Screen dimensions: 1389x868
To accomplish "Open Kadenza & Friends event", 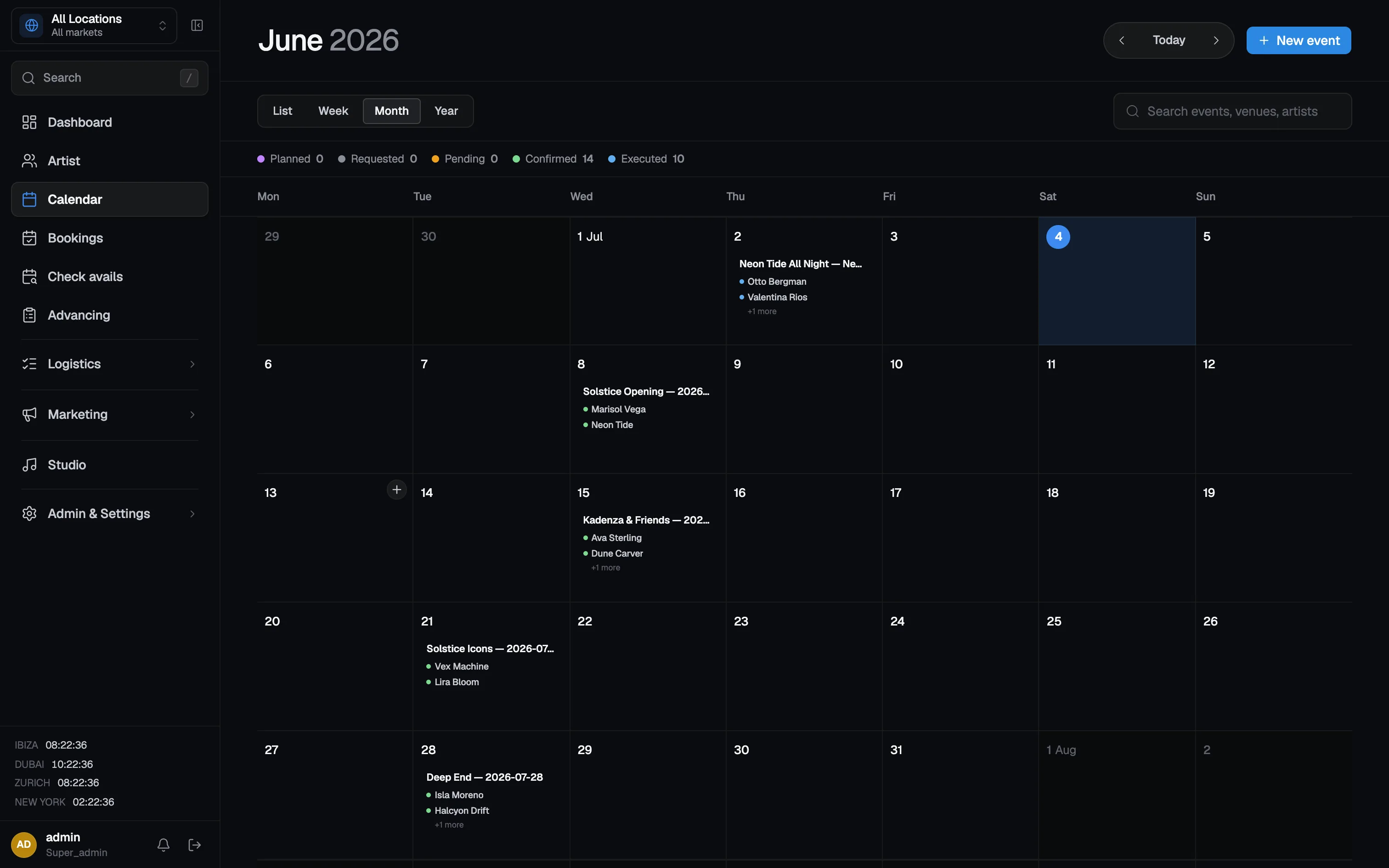I will [x=646, y=520].
